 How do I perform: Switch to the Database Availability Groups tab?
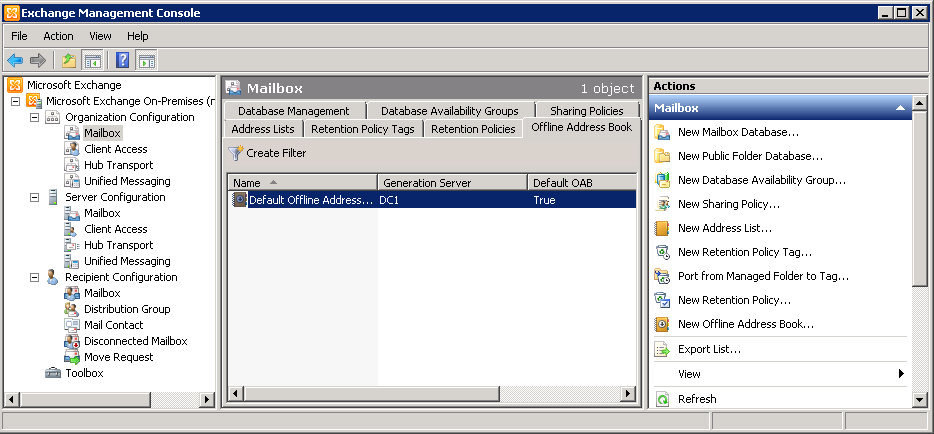click(450, 111)
